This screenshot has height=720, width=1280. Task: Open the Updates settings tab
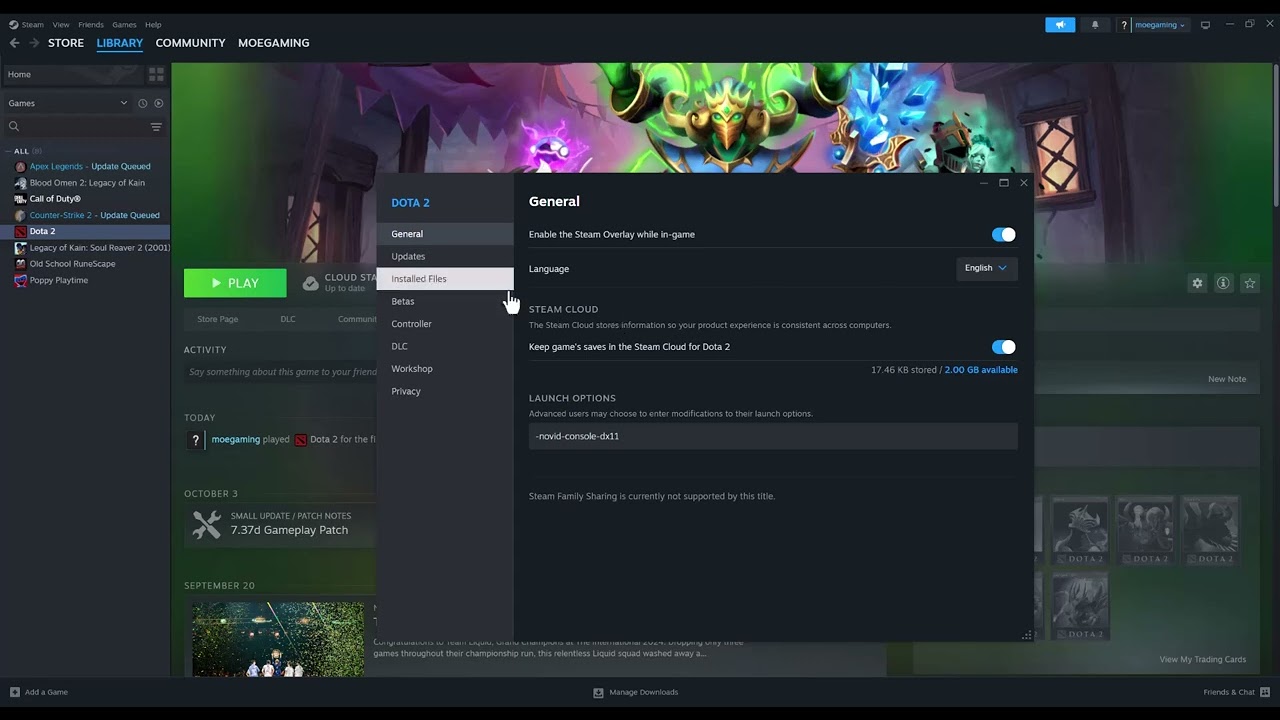[x=445, y=256]
